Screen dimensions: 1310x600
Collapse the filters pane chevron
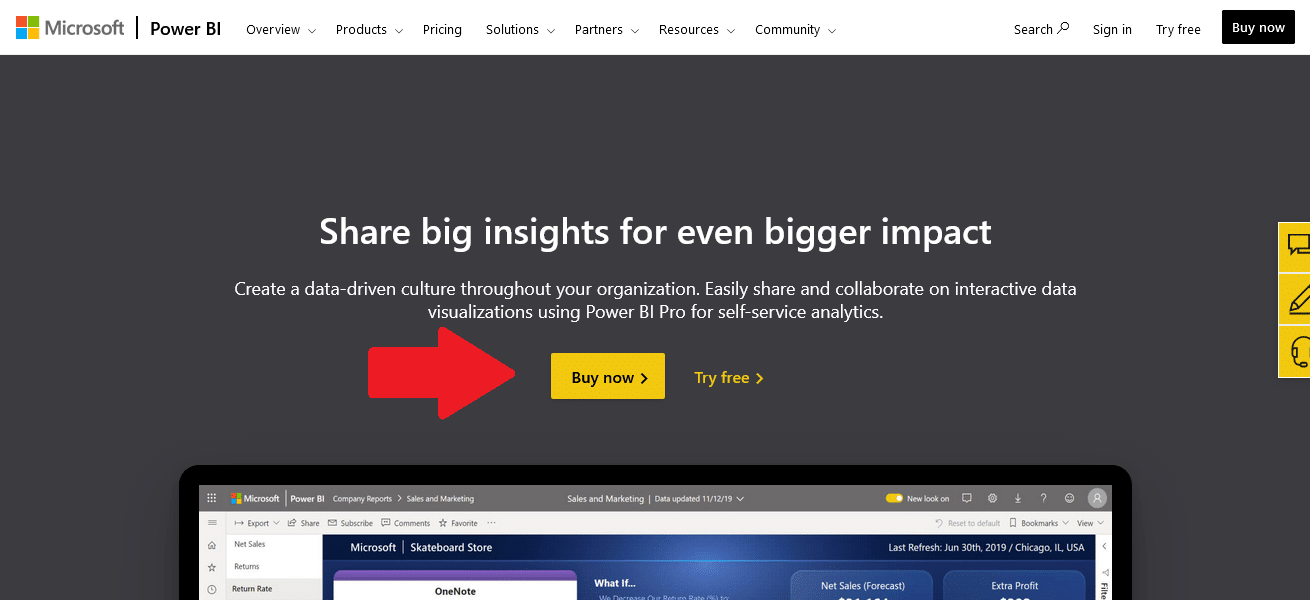[x=1105, y=547]
